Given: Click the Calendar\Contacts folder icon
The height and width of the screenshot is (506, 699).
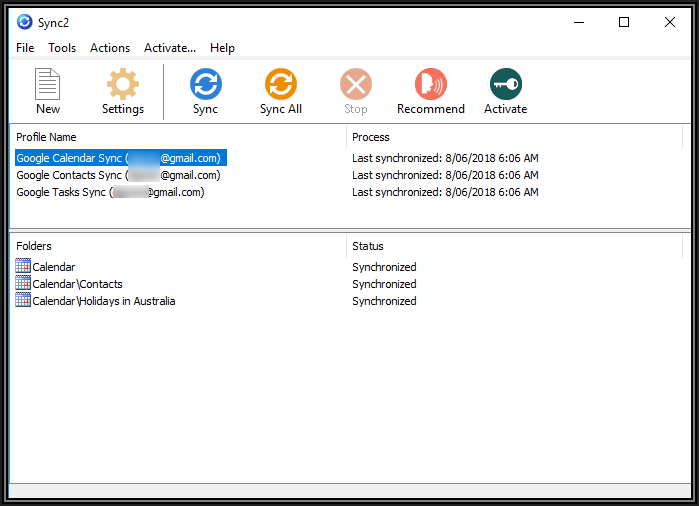Looking at the screenshot, I should [23, 283].
